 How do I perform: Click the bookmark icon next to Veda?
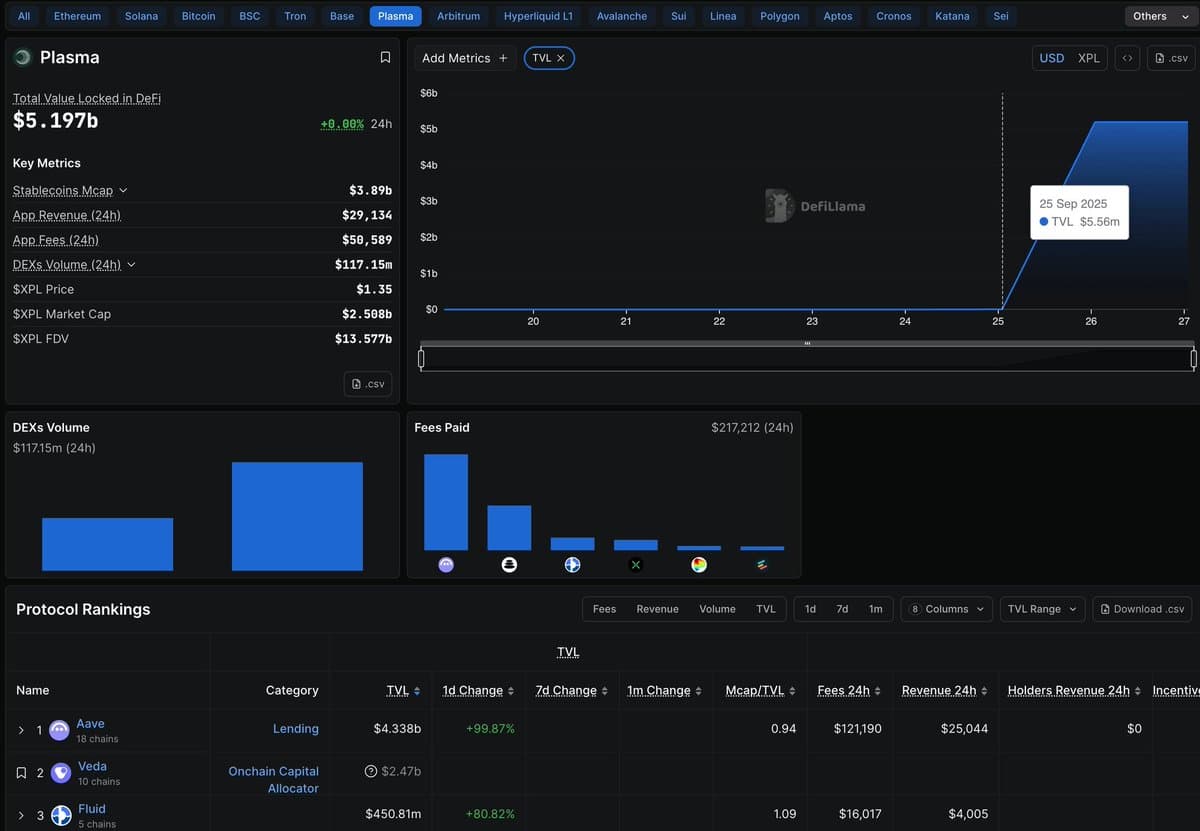point(21,772)
